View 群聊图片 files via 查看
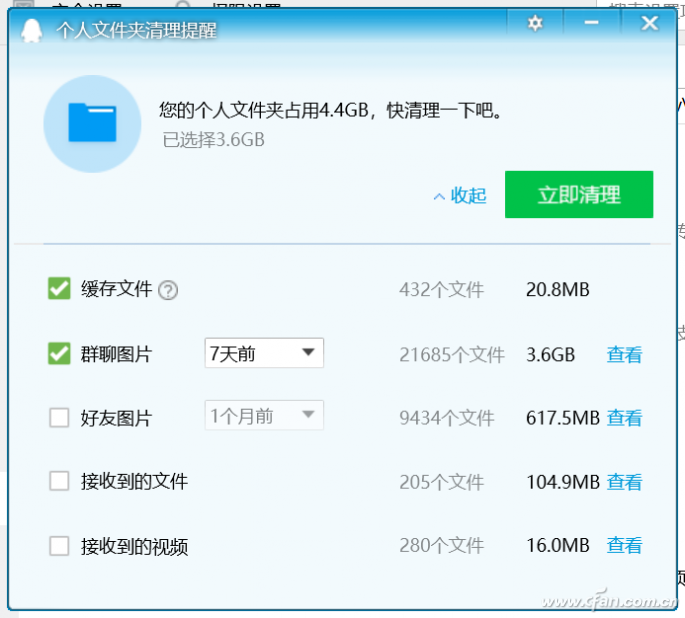Image resolution: width=685 pixels, height=618 pixels. point(624,355)
